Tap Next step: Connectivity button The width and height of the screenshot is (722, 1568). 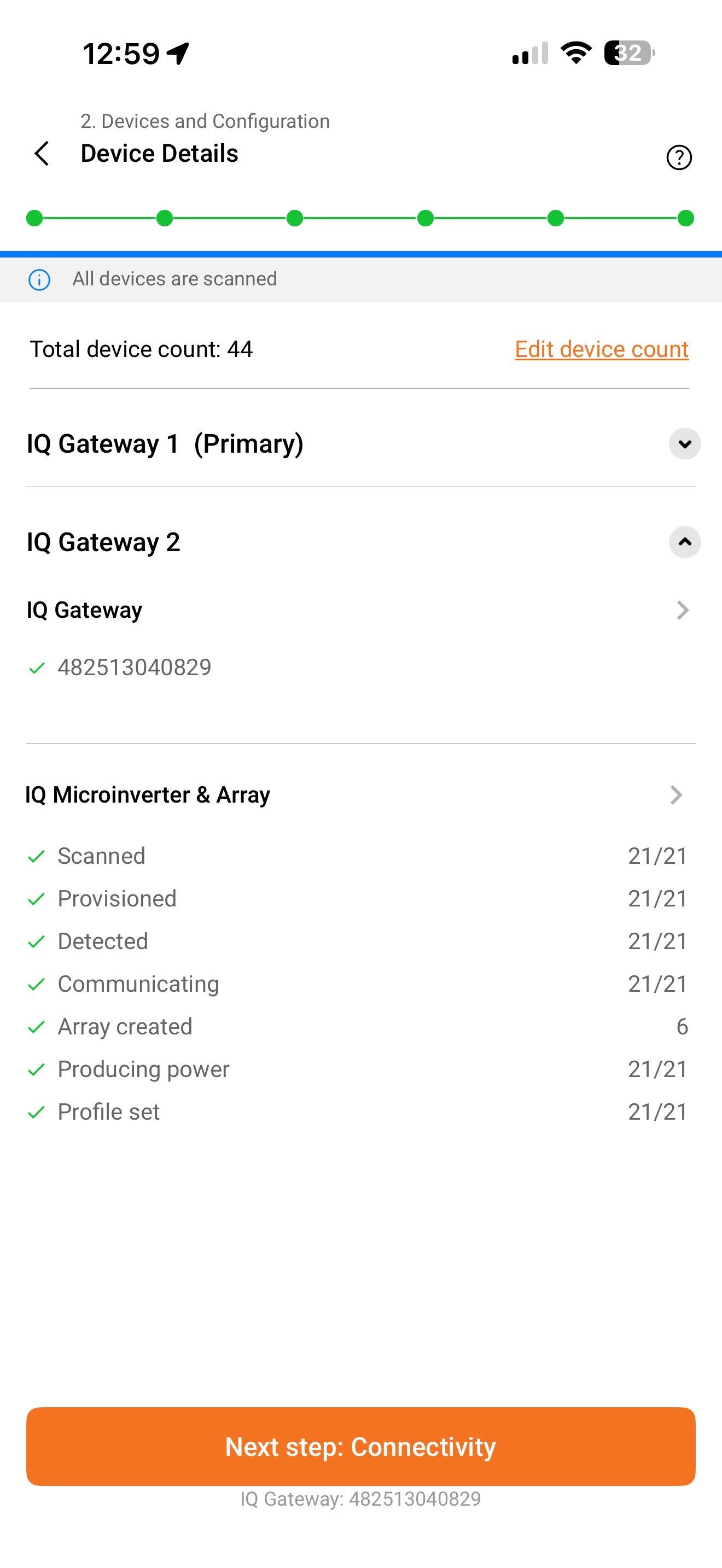coord(360,1446)
